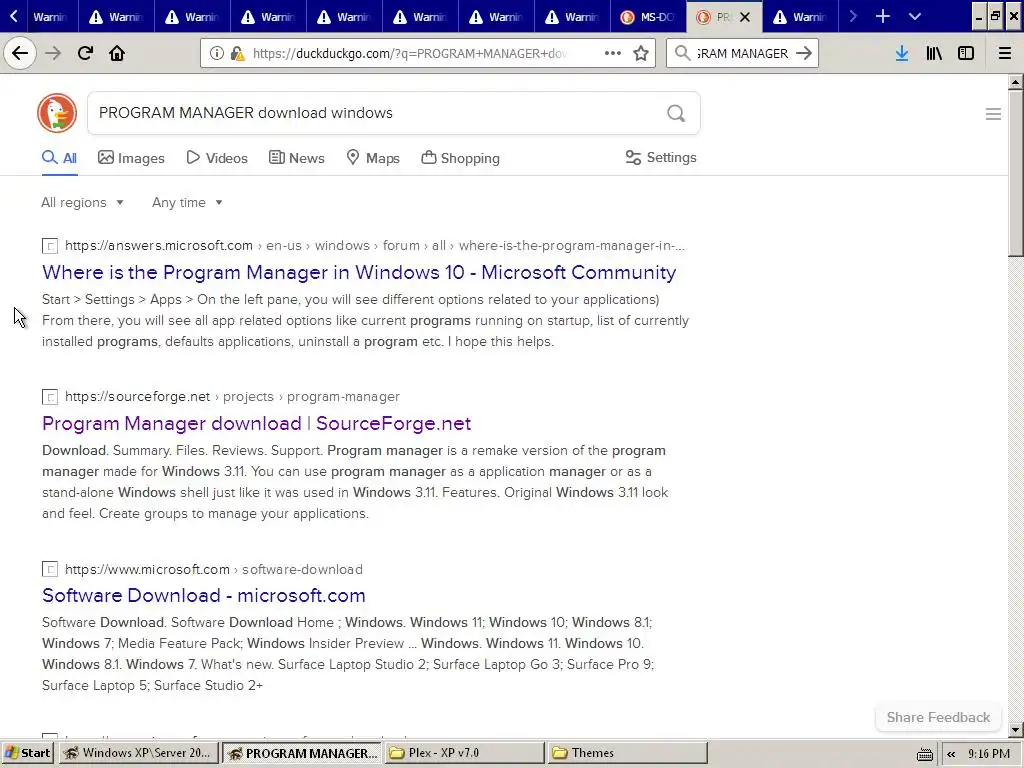This screenshot has width=1024, height=768.
Task: Open the Any time filter dropdown
Action: 187,202
